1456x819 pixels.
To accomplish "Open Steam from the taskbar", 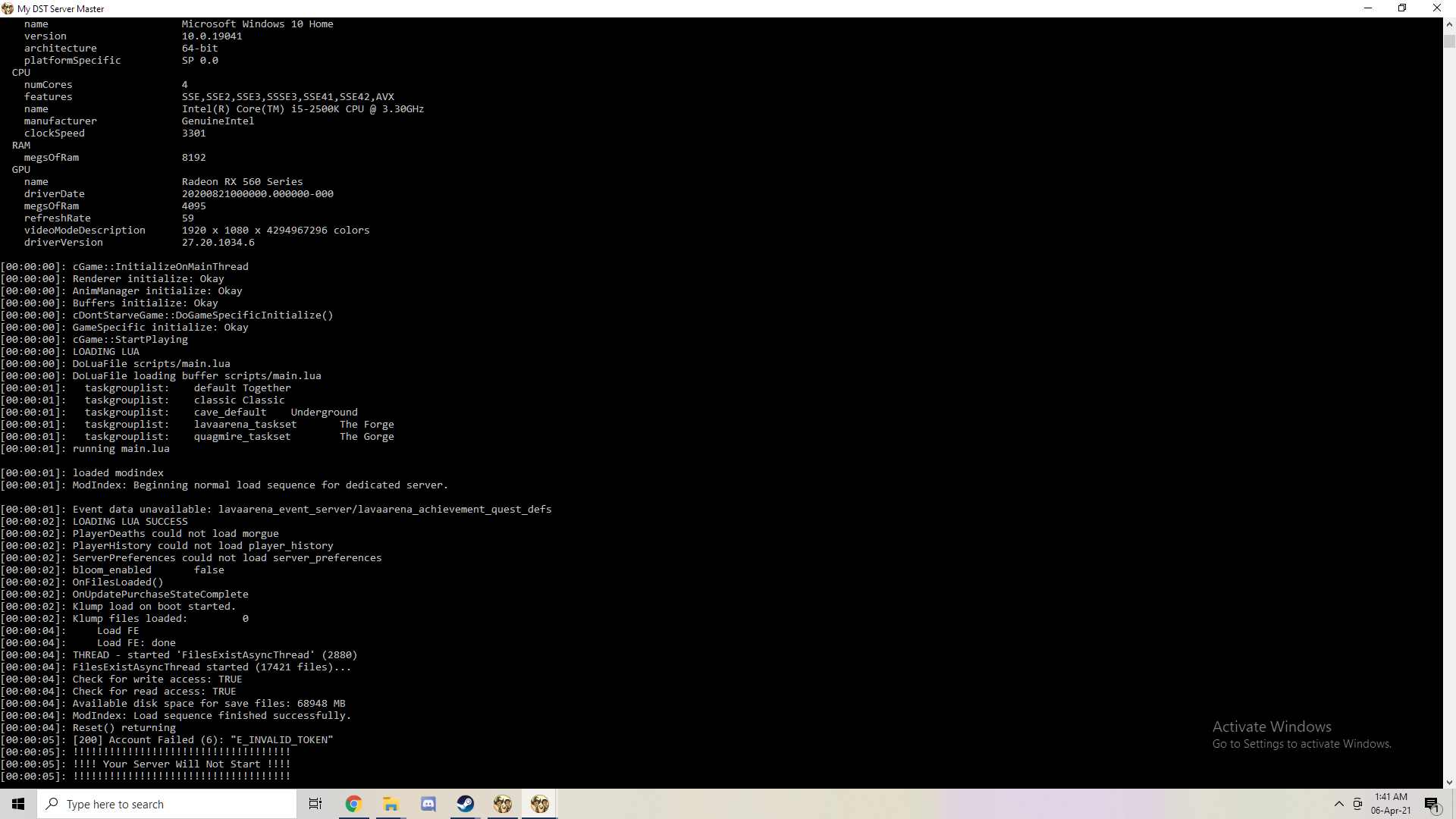I will point(465,804).
